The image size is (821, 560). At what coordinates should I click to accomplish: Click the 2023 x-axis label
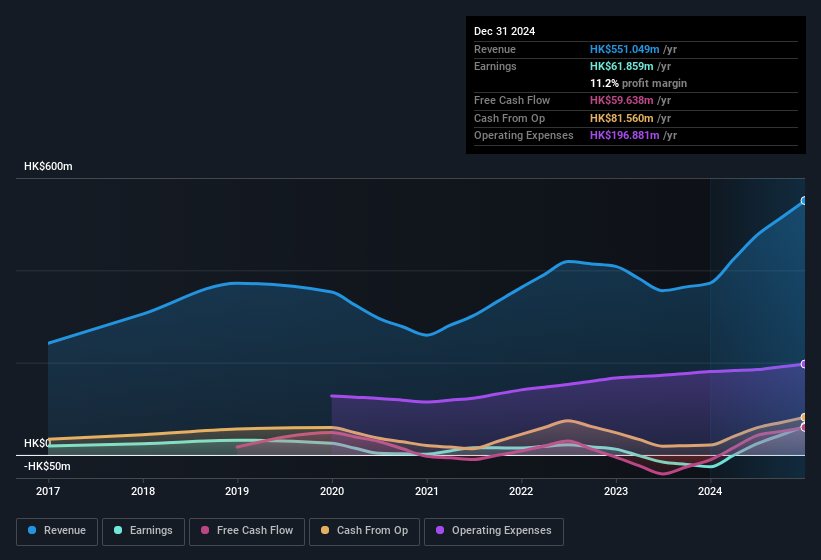616,491
